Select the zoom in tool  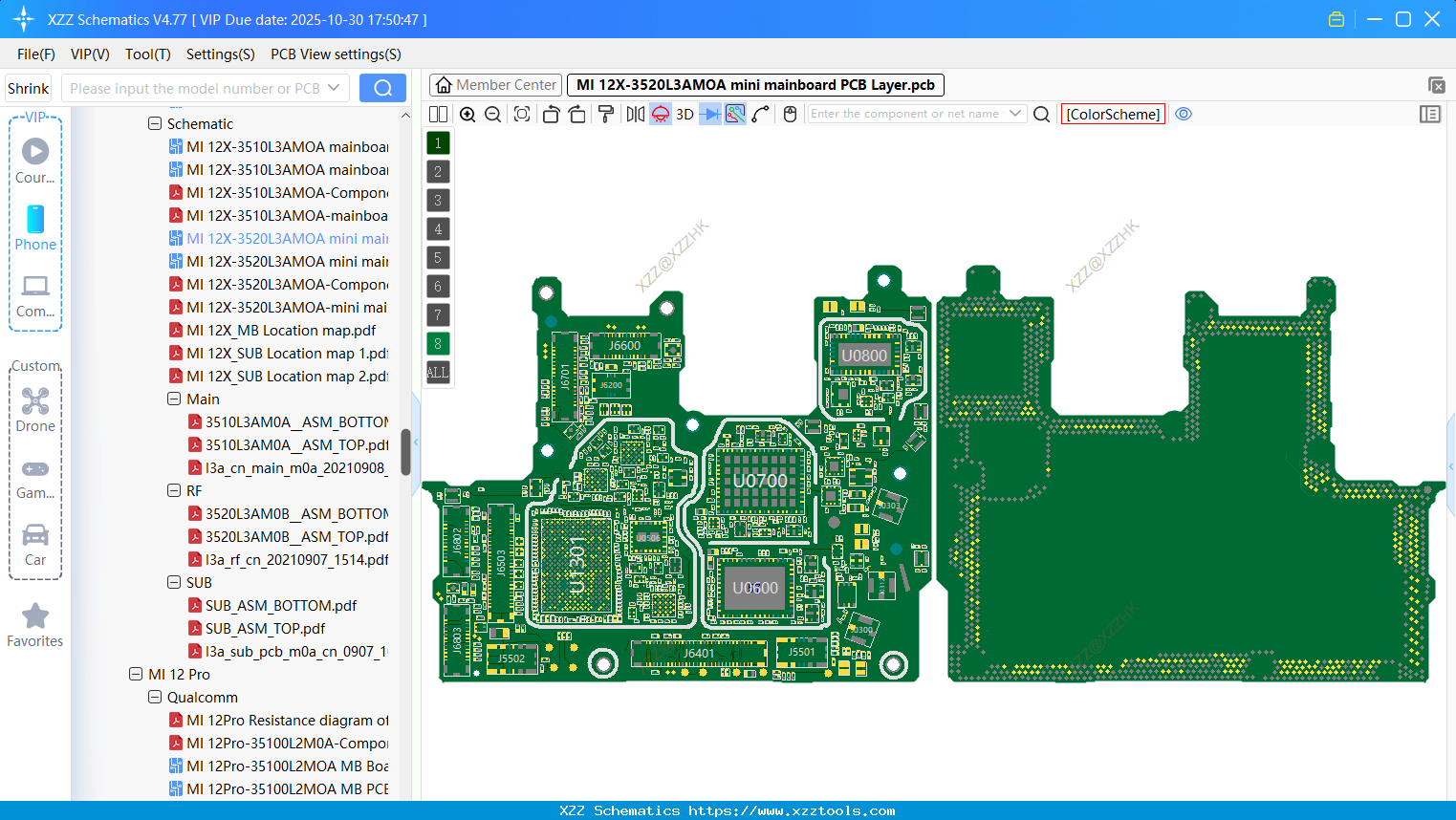click(467, 114)
